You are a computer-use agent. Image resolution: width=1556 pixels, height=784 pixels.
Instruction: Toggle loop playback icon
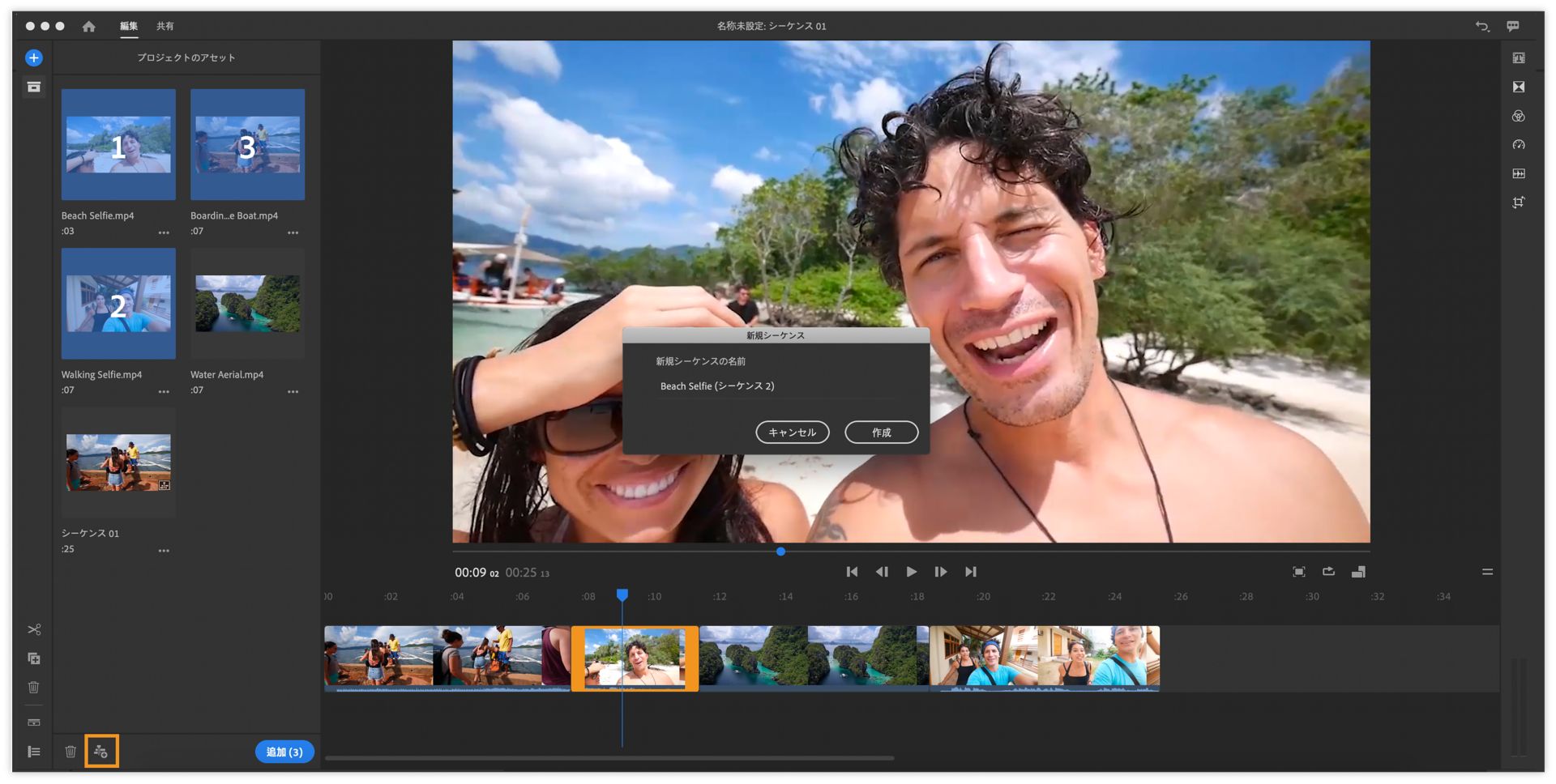pyautogui.click(x=1329, y=572)
